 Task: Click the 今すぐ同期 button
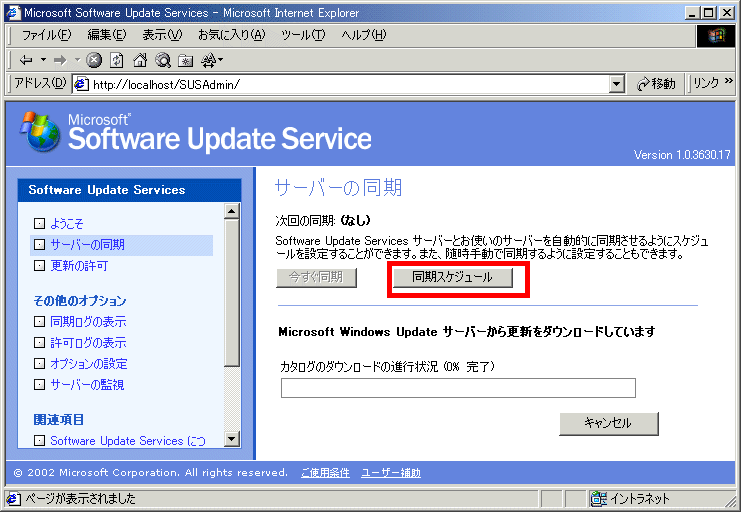(316, 278)
